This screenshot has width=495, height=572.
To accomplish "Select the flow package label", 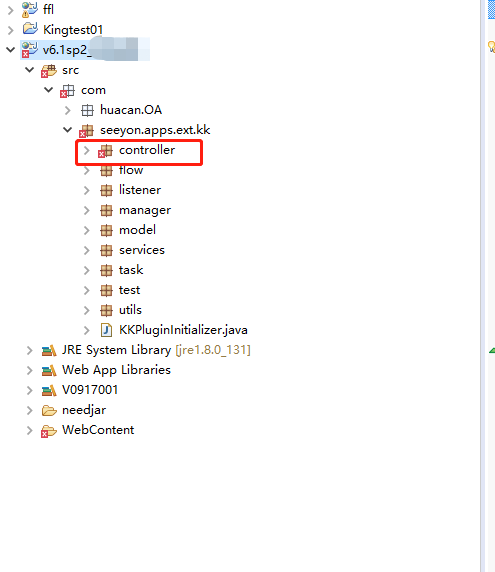I will pyautogui.click(x=131, y=170).
